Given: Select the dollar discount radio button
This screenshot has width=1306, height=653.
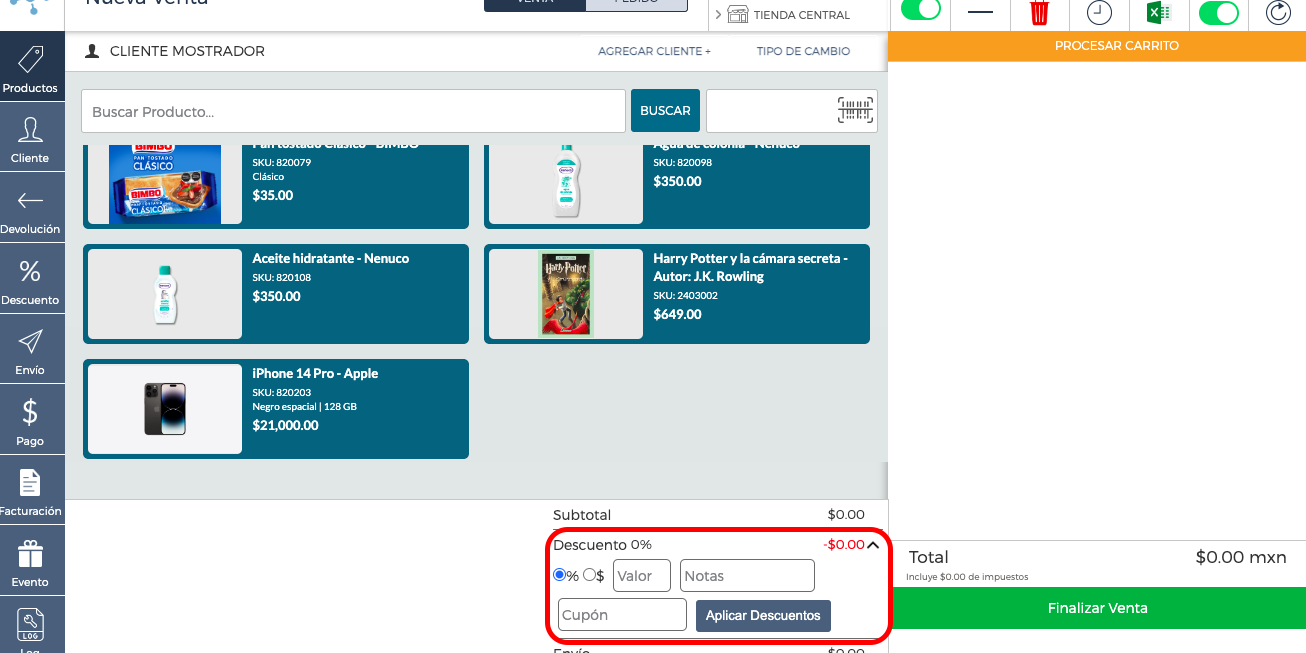Looking at the screenshot, I should pyautogui.click(x=589, y=575).
